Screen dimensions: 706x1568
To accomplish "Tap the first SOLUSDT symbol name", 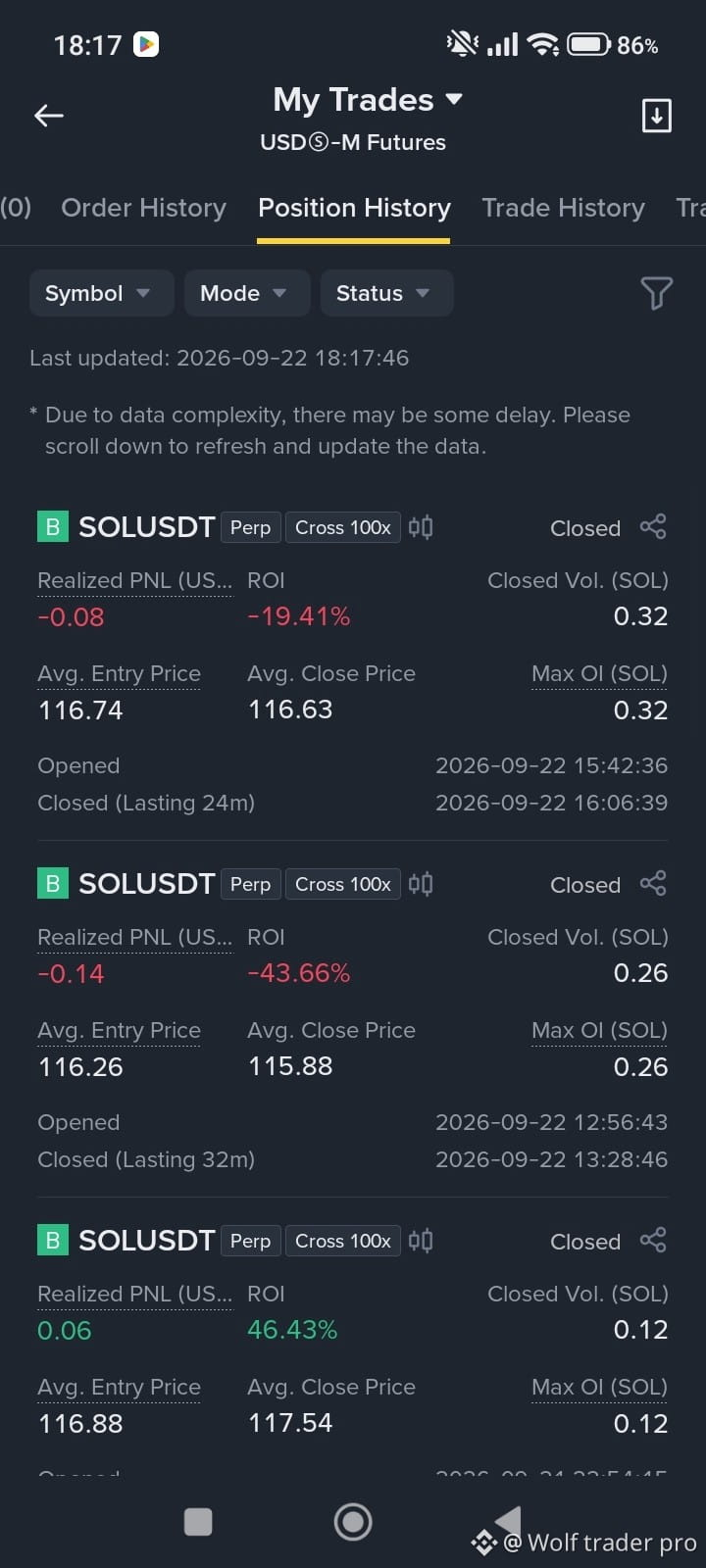I will (146, 527).
